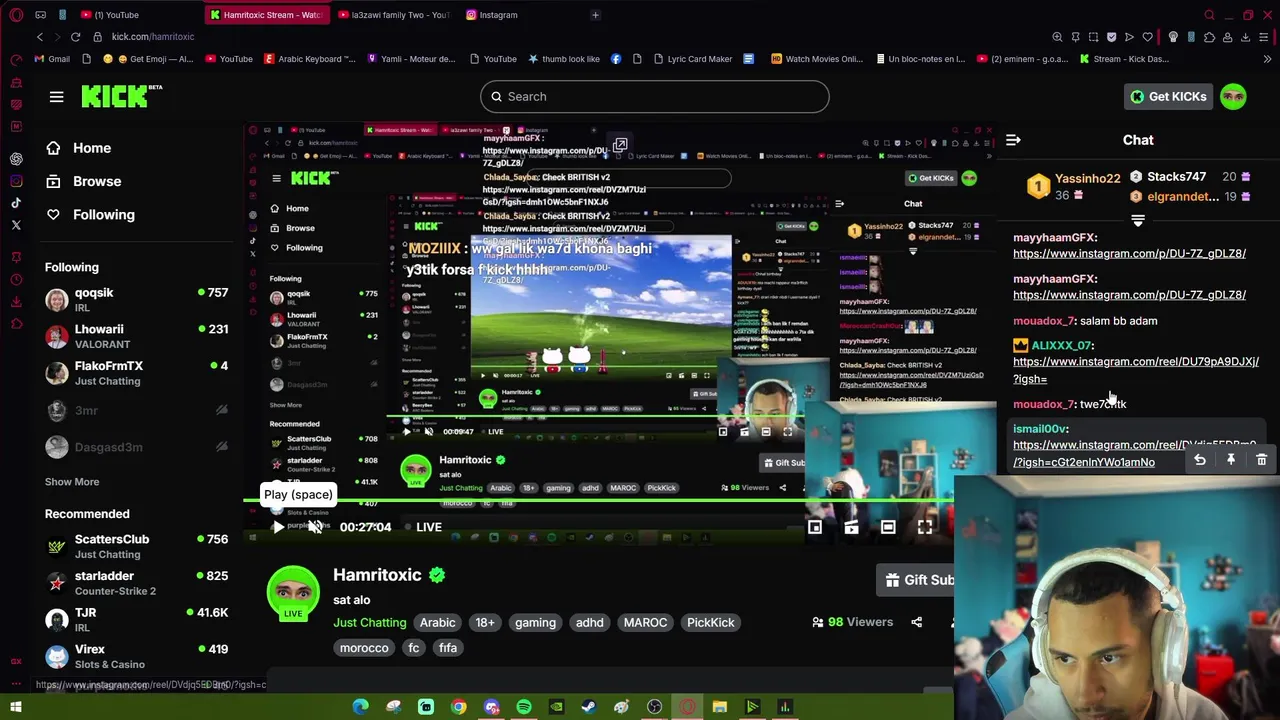Collapse the chat panel with arrow icon
The width and height of the screenshot is (1280, 720).
[1013, 140]
